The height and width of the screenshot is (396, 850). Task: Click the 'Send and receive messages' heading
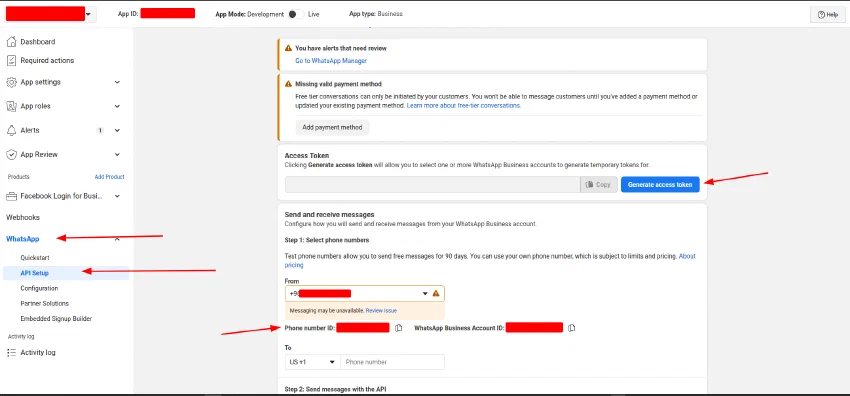coord(329,215)
